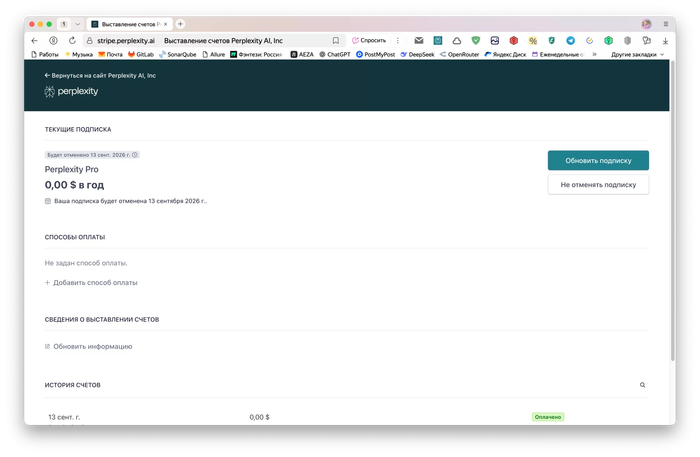Click the Не отменять подписку button
The image size is (700, 457).
click(598, 185)
